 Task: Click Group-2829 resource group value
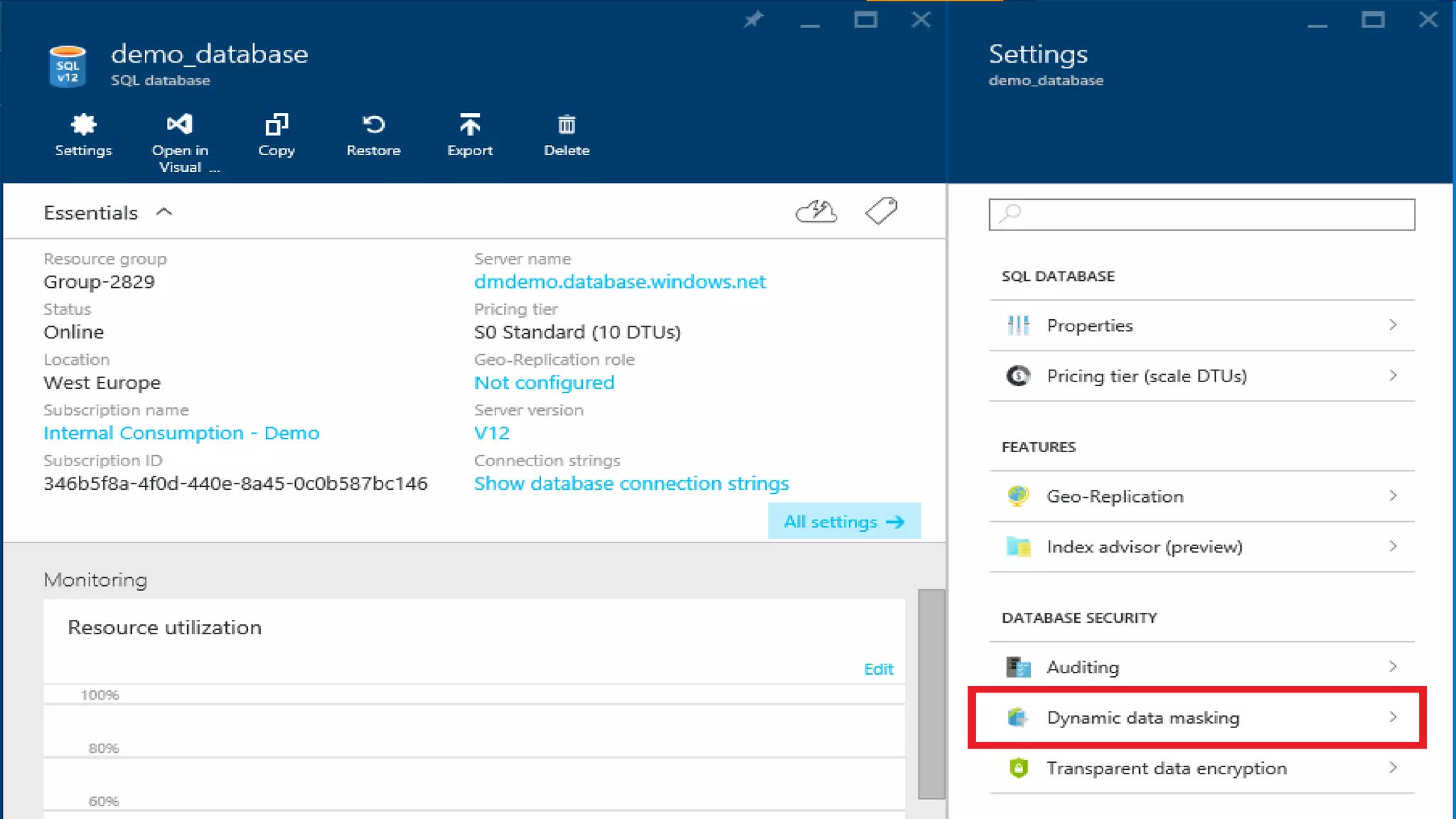tap(99, 282)
